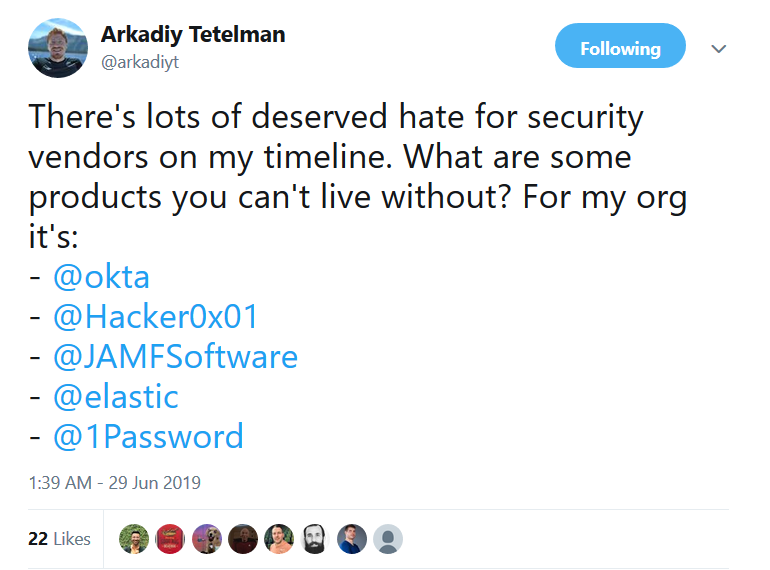Click the dog photo liker avatar

click(x=206, y=539)
